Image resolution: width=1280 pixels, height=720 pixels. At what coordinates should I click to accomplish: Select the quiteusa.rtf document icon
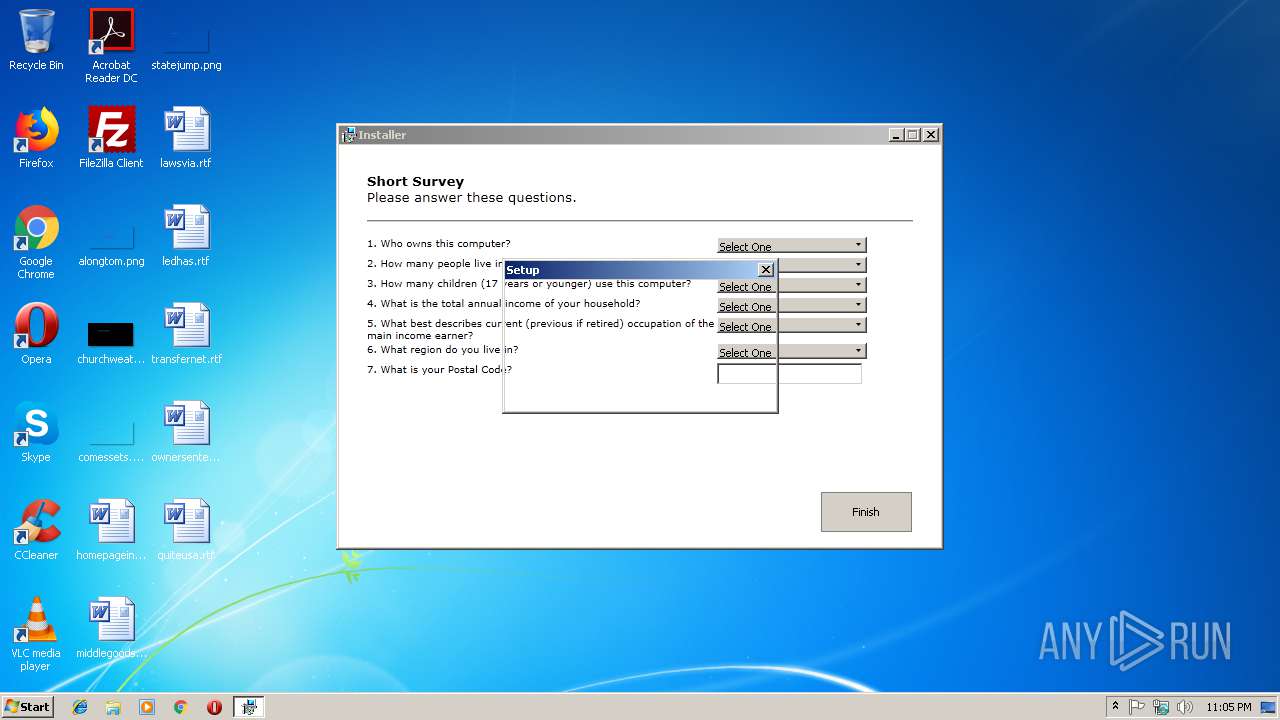(x=186, y=531)
